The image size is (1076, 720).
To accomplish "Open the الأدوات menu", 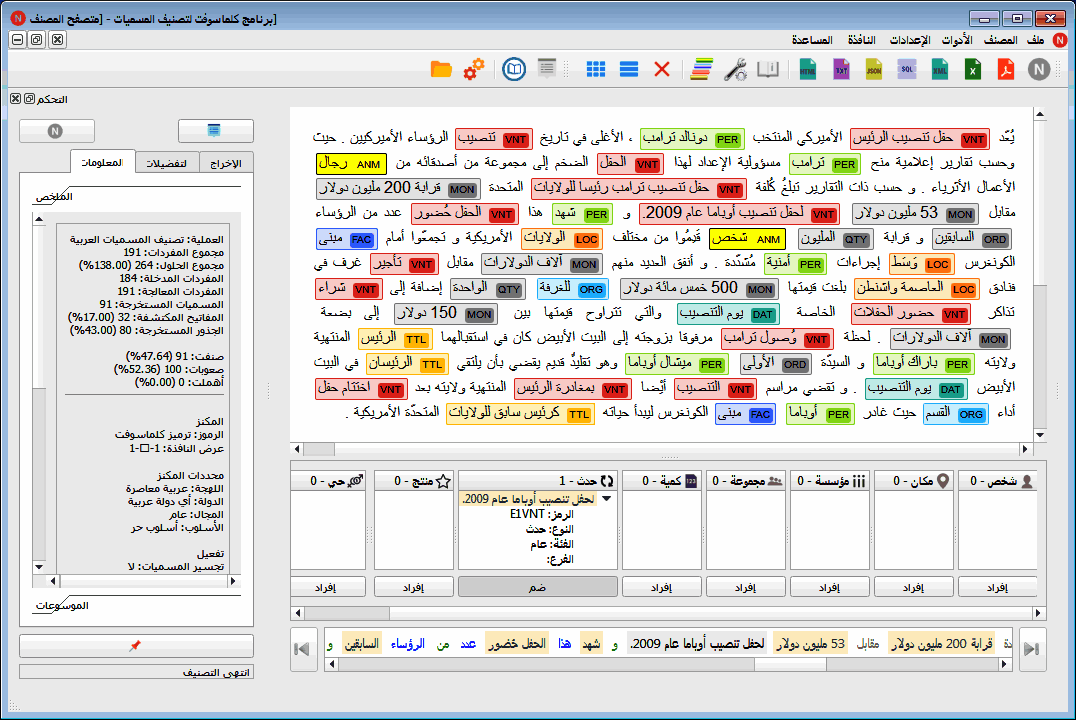I will point(957,40).
